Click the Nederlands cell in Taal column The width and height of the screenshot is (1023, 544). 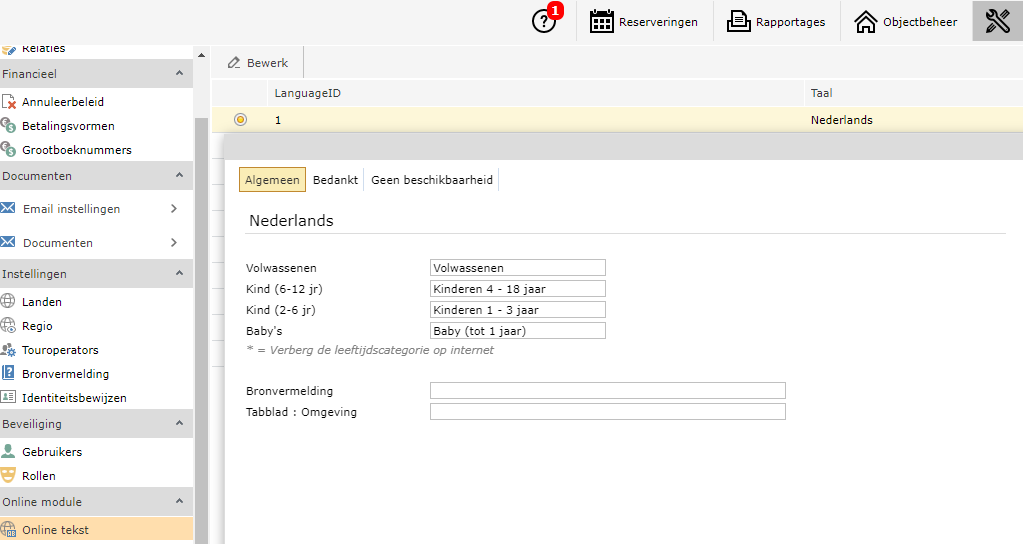842,120
